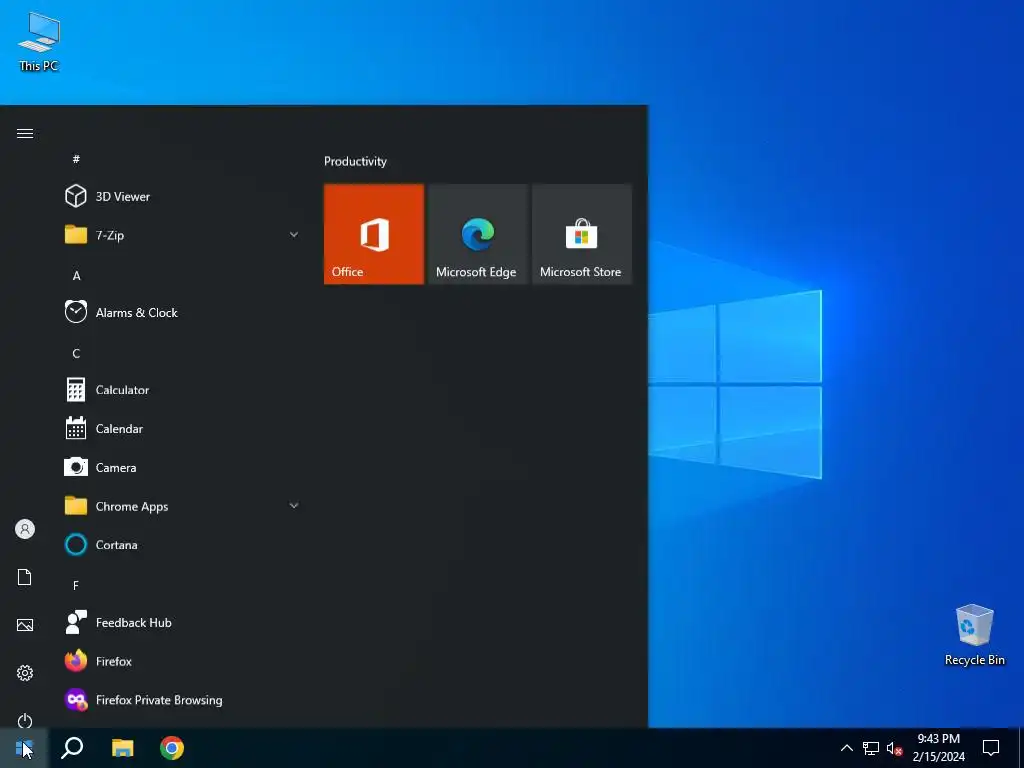The width and height of the screenshot is (1024, 768).
Task: Open the Calendar app
Action: click(x=182, y=428)
